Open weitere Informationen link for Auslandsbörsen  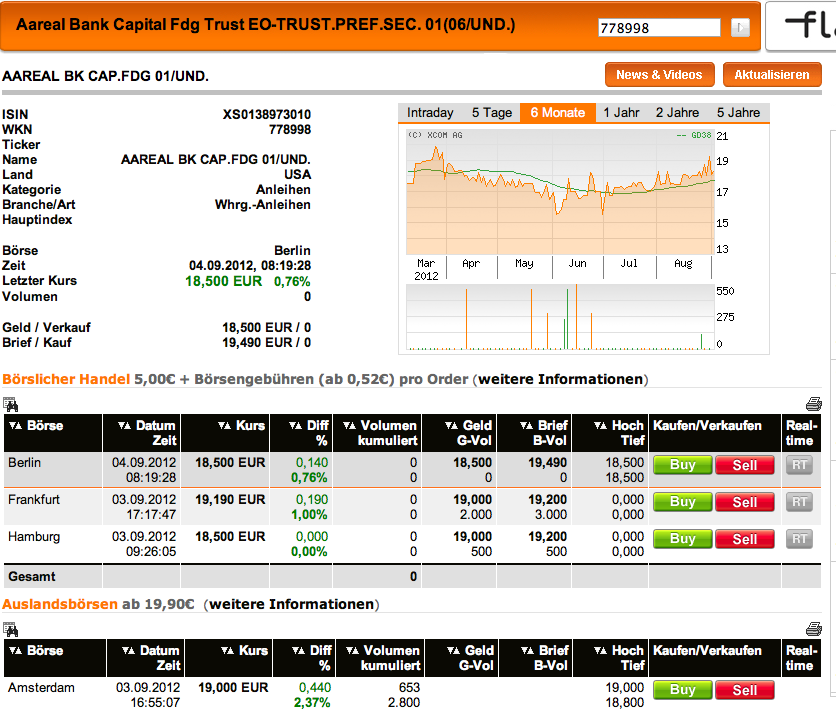click(x=292, y=604)
